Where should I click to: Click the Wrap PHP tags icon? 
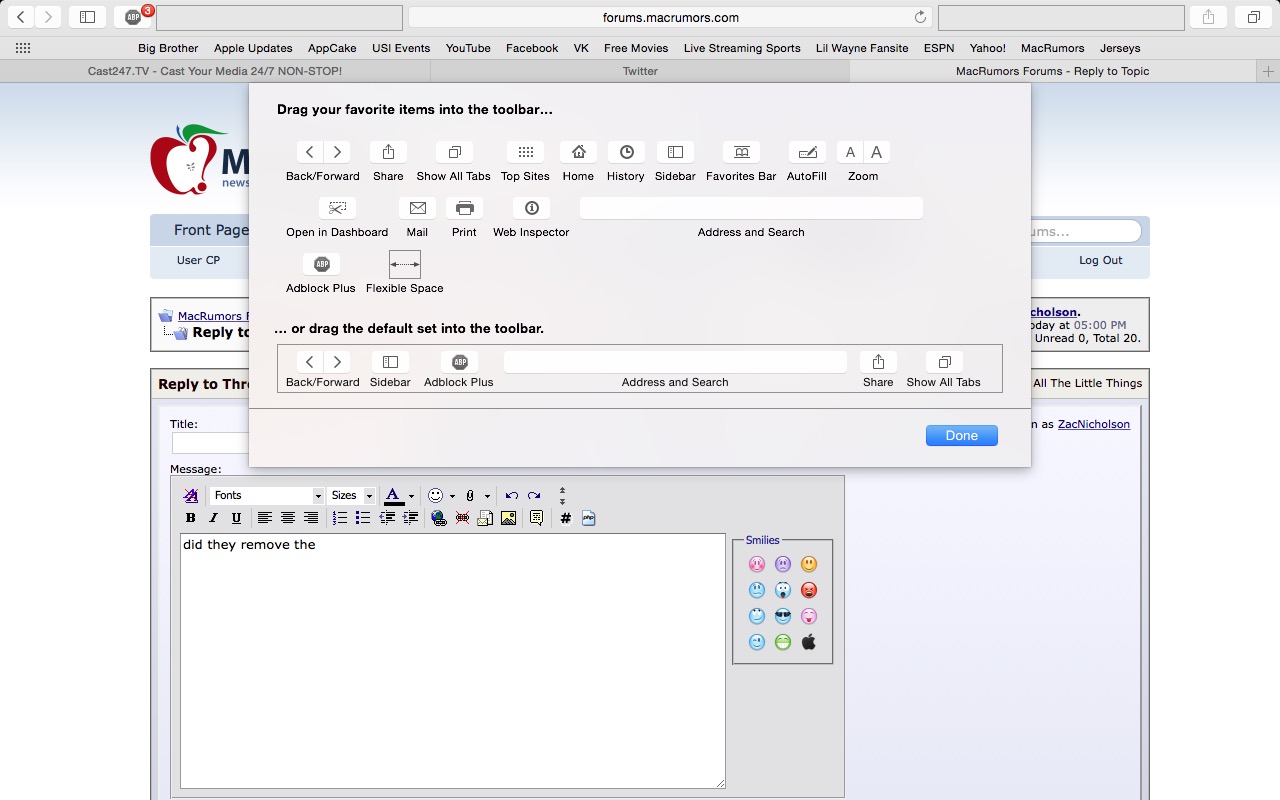[x=588, y=518]
